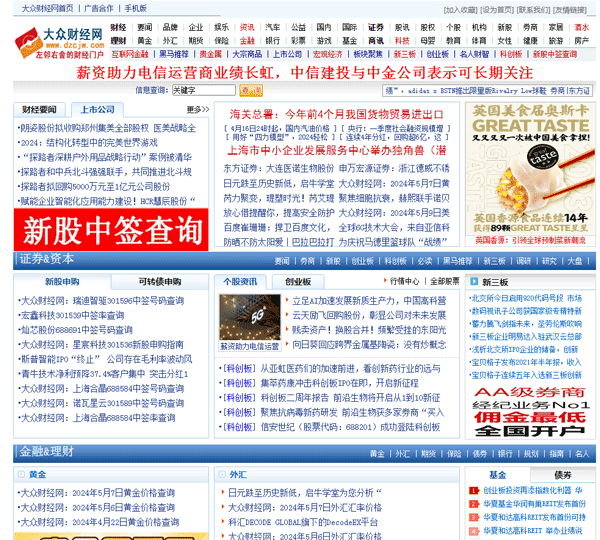
Task: Open the 黄金 section header icon
Action: click(21, 474)
